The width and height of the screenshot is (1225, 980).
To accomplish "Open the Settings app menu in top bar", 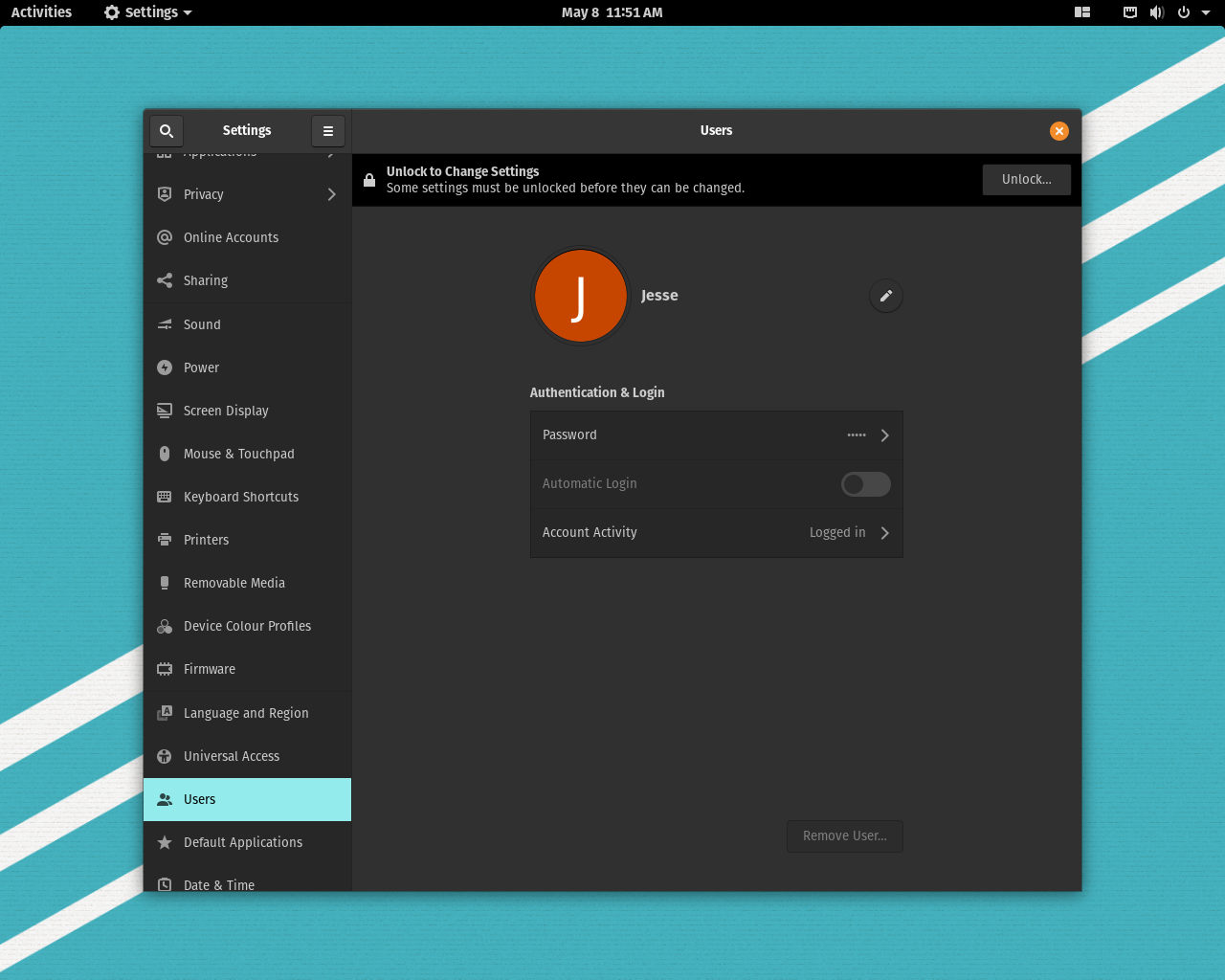I will click(148, 12).
